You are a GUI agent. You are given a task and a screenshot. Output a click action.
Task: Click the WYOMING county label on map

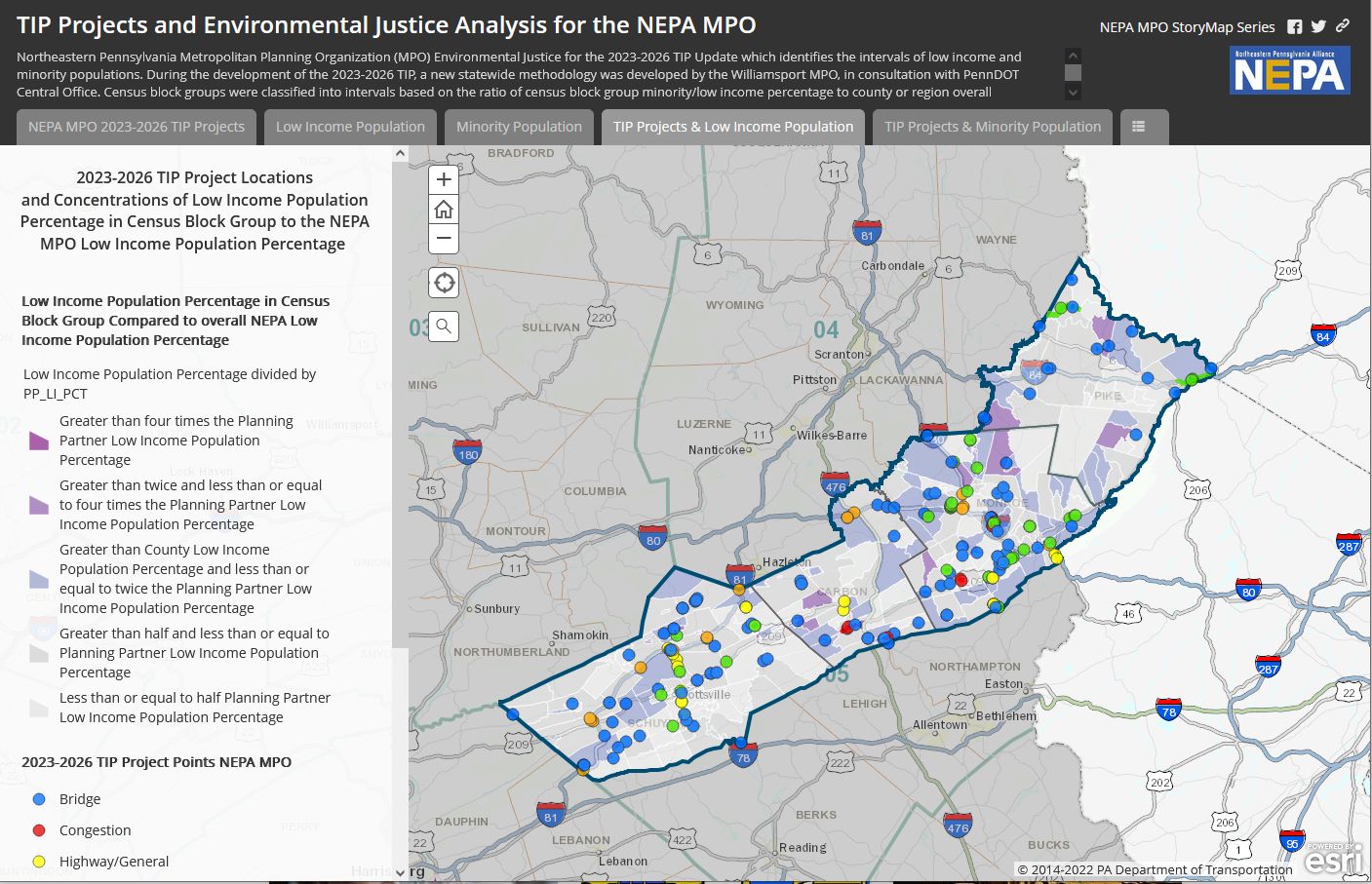coord(734,305)
